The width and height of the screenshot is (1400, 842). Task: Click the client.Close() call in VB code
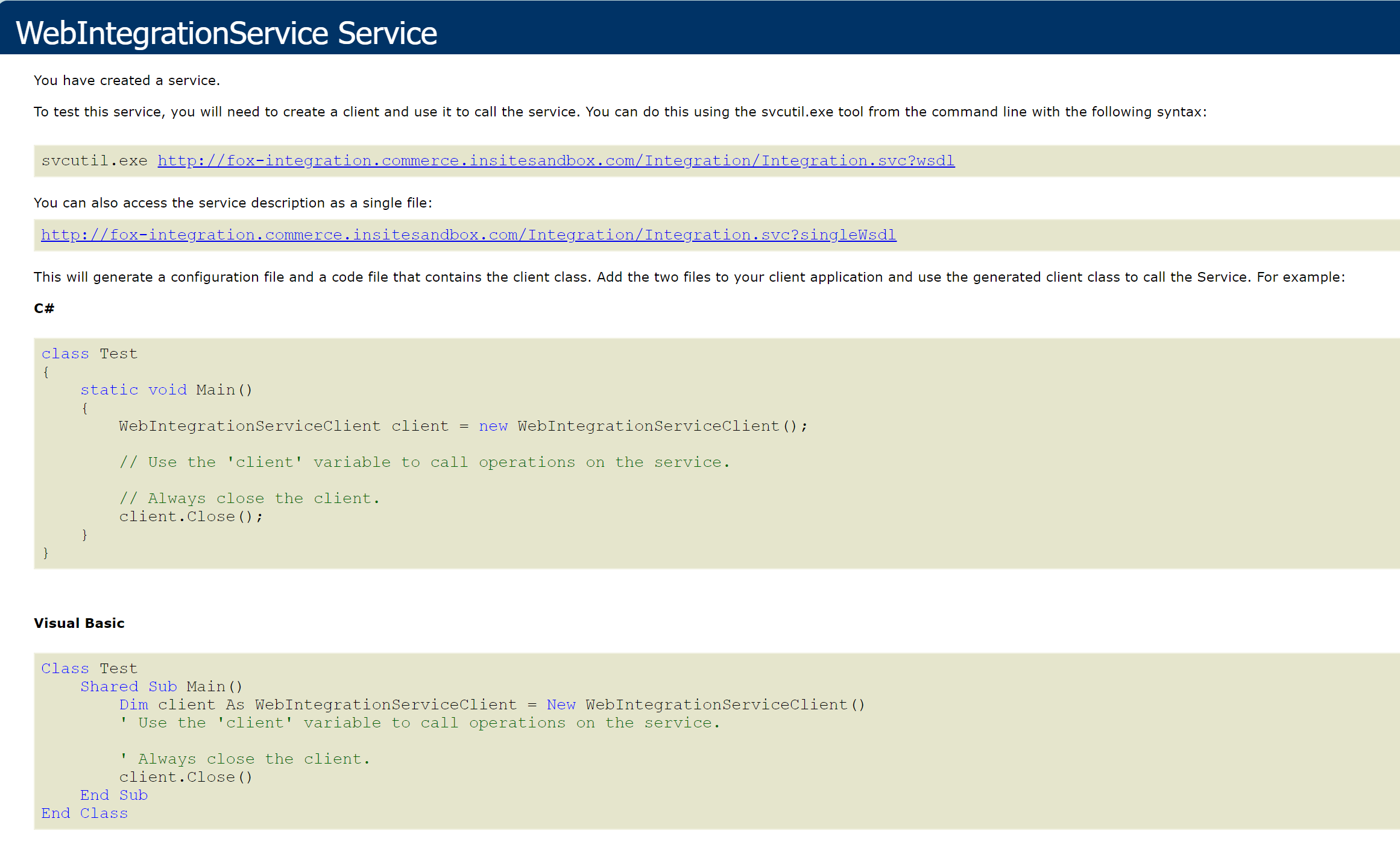186,776
